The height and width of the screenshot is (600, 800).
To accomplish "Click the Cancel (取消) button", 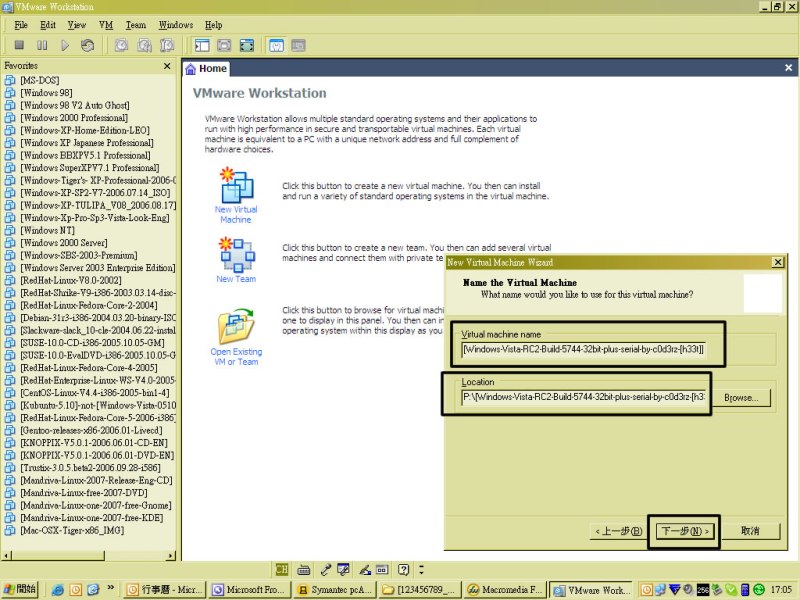I will pos(750,531).
